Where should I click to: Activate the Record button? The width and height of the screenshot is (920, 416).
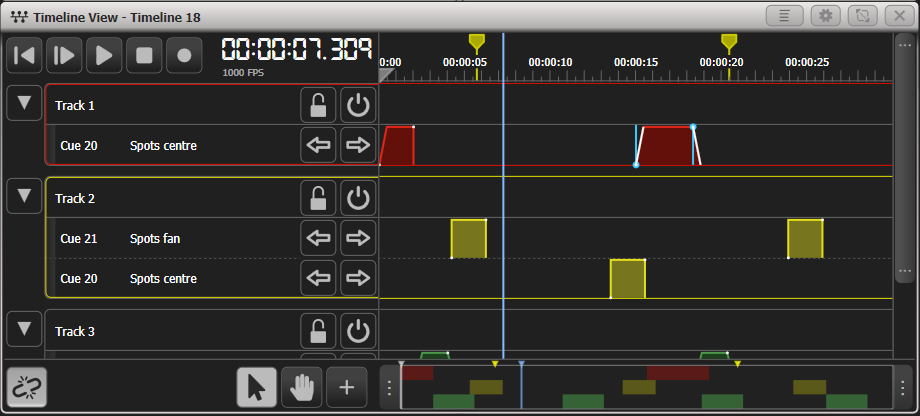click(x=184, y=55)
